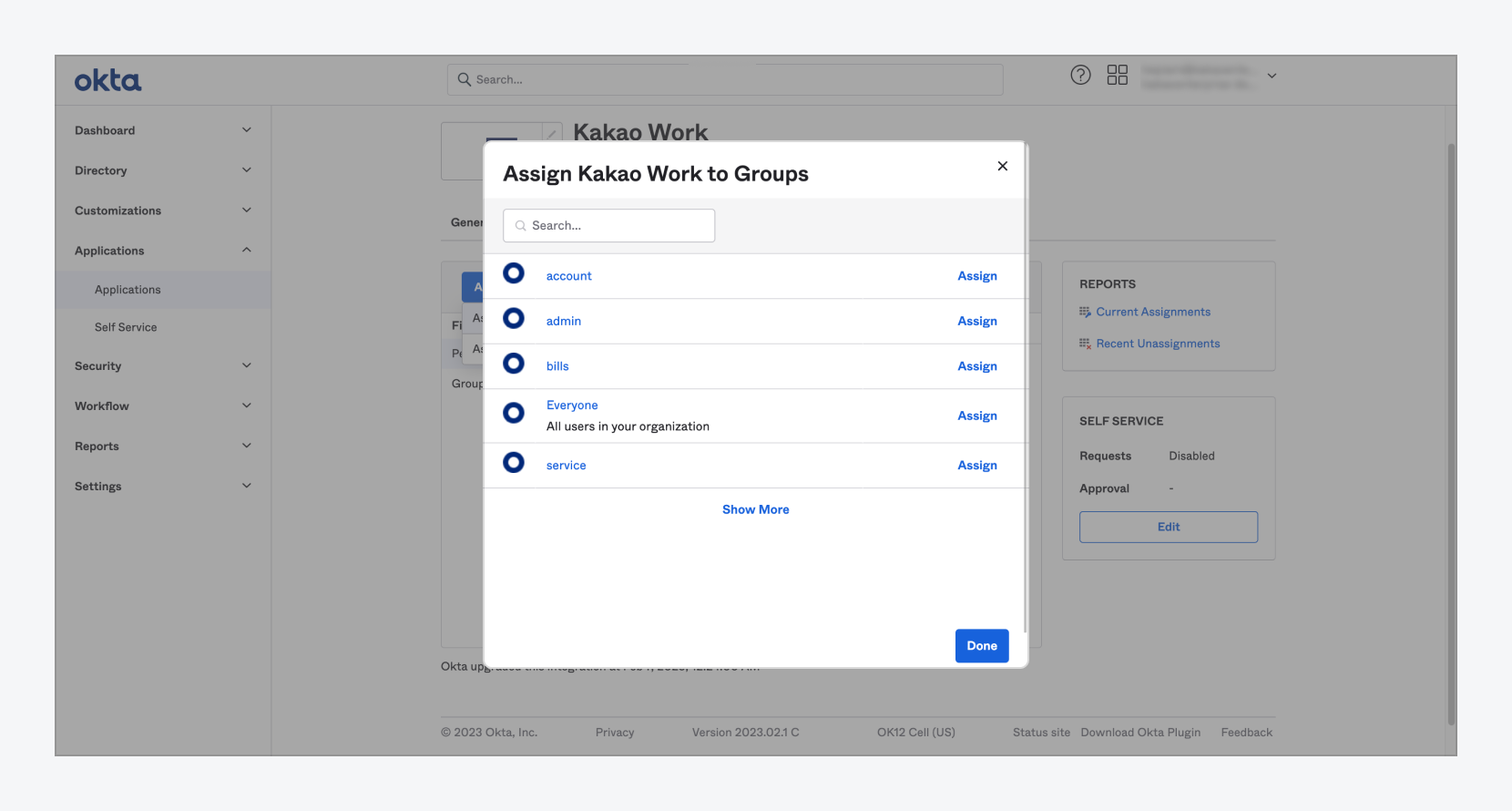This screenshot has width=1512, height=811.
Task: Click the Everyone group circle icon
Action: [x=514, y=413]
